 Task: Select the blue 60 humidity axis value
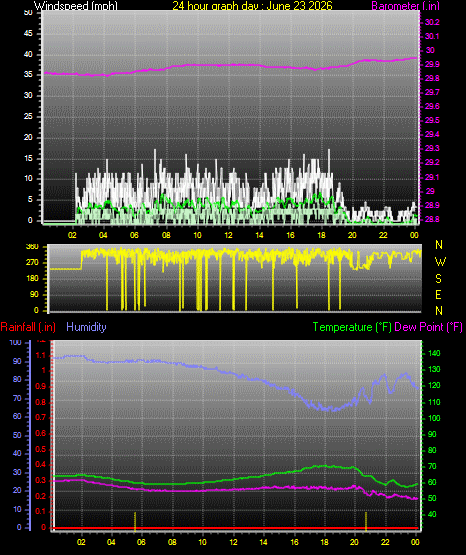tap(17, 417)
